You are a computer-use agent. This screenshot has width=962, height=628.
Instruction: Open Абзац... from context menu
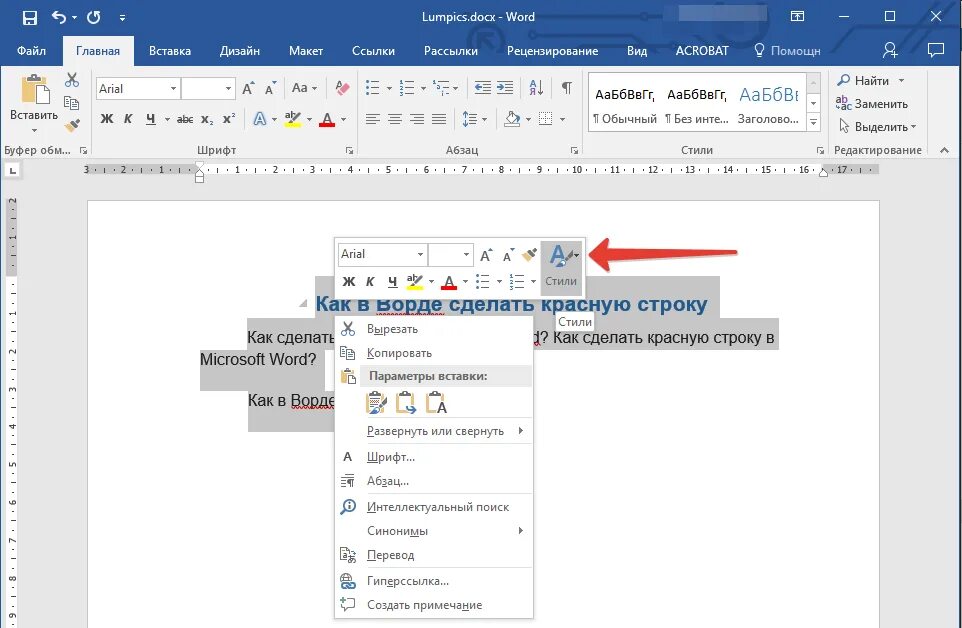(x=434, y=481)
